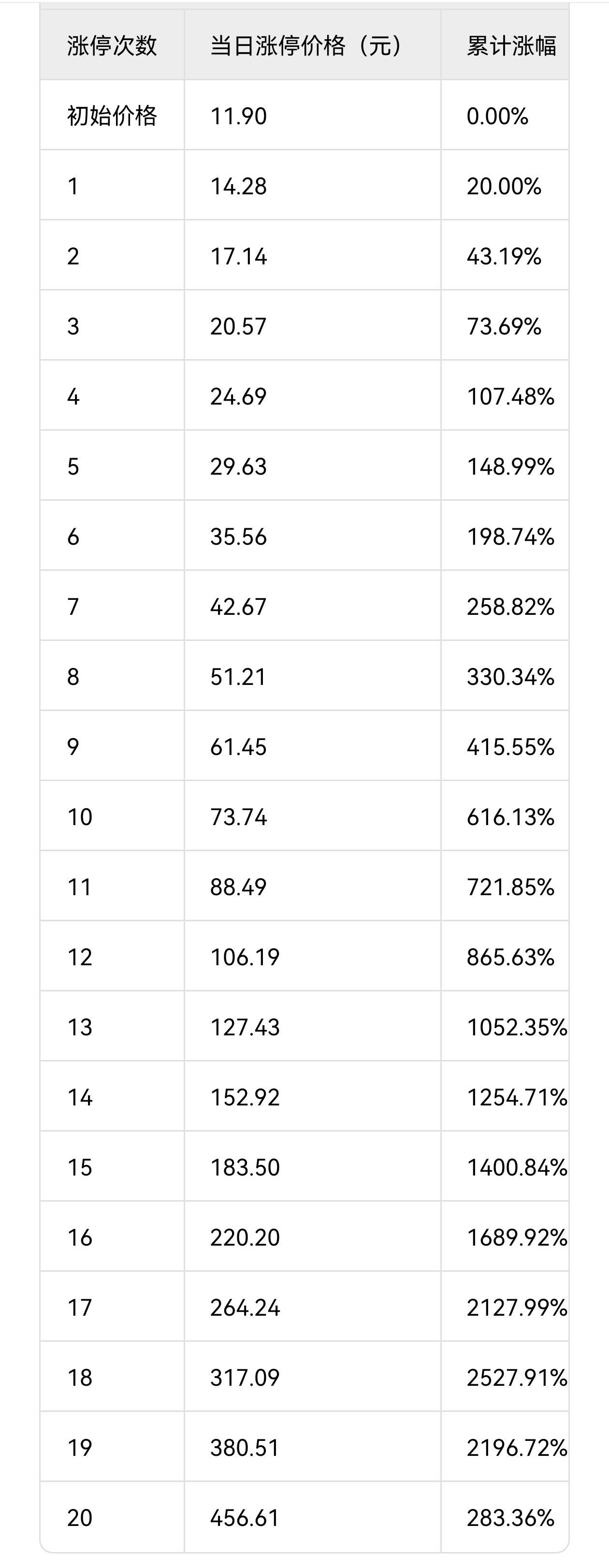Click the price cell showing 106.19
Screen dimensions: 609x1568
(245, 958)
